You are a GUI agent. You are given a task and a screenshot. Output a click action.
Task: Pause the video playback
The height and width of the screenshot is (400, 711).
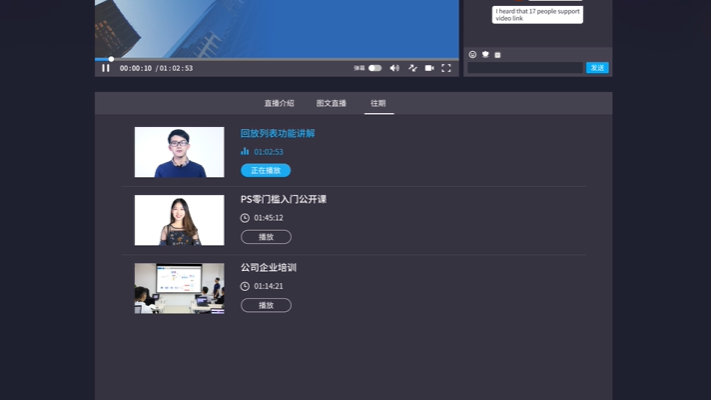tap(106, 68)
